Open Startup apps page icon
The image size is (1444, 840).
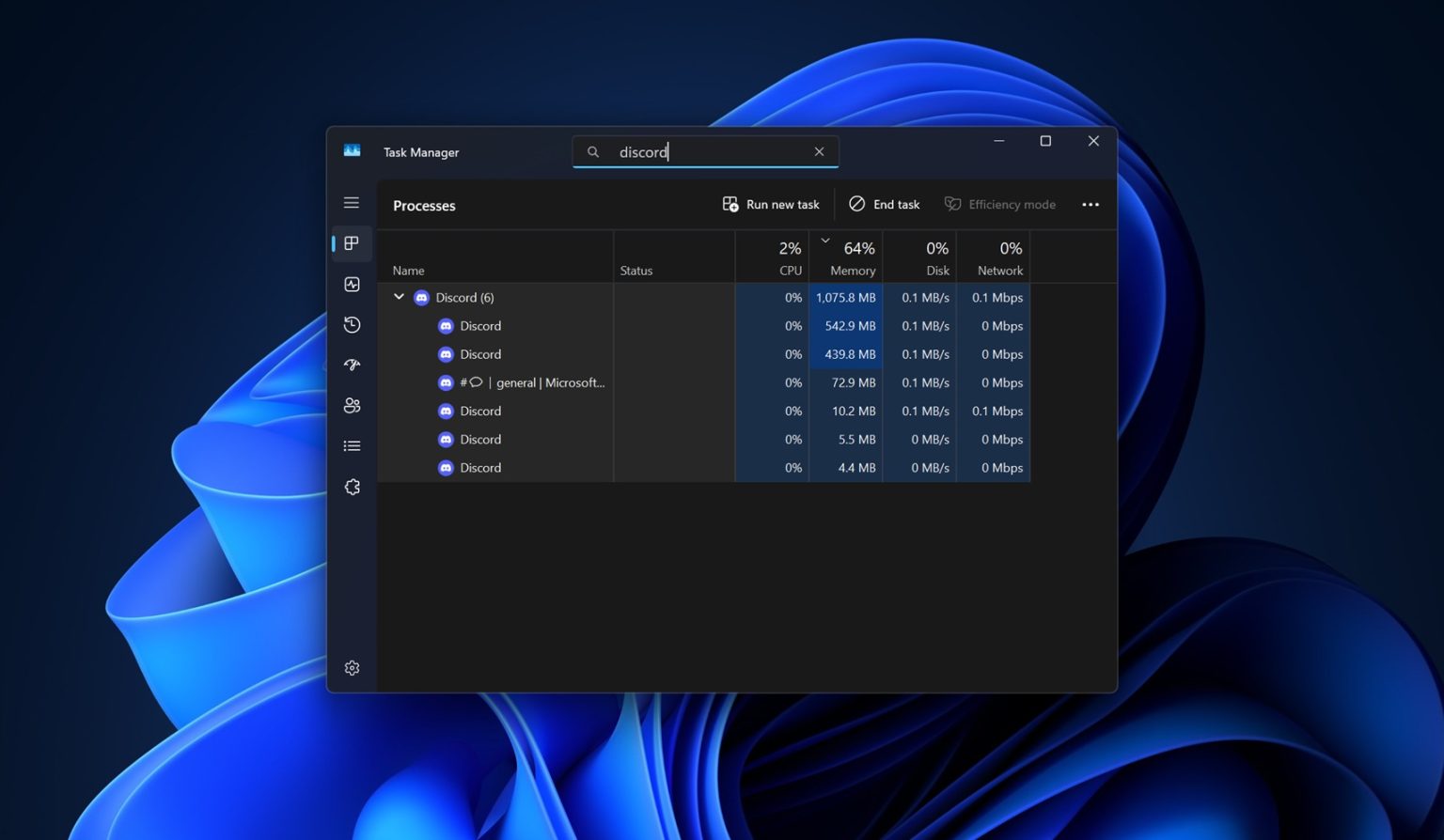pyautogui.click(x=352, y=366)
